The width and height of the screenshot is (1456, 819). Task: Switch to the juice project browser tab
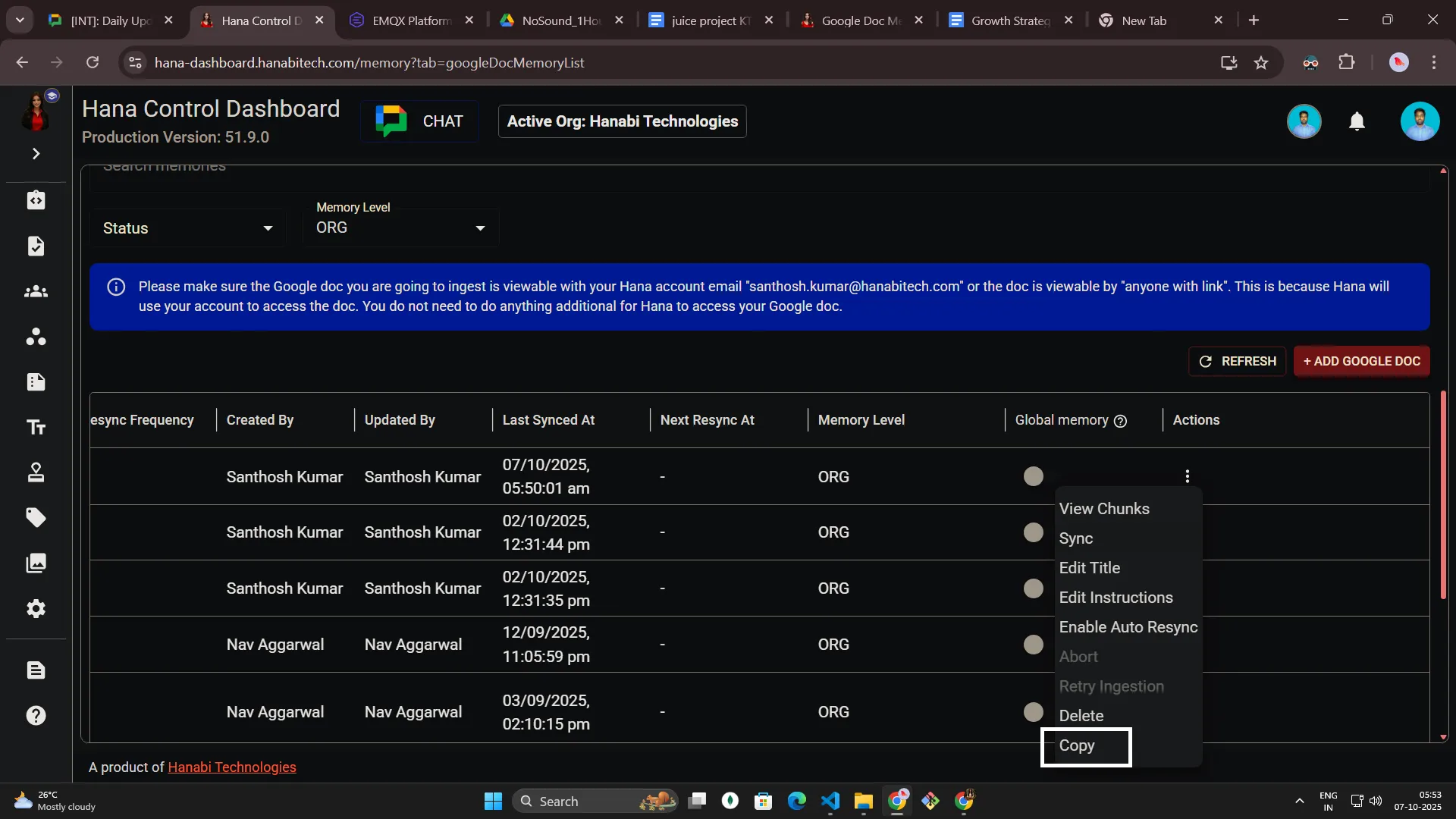707,20
